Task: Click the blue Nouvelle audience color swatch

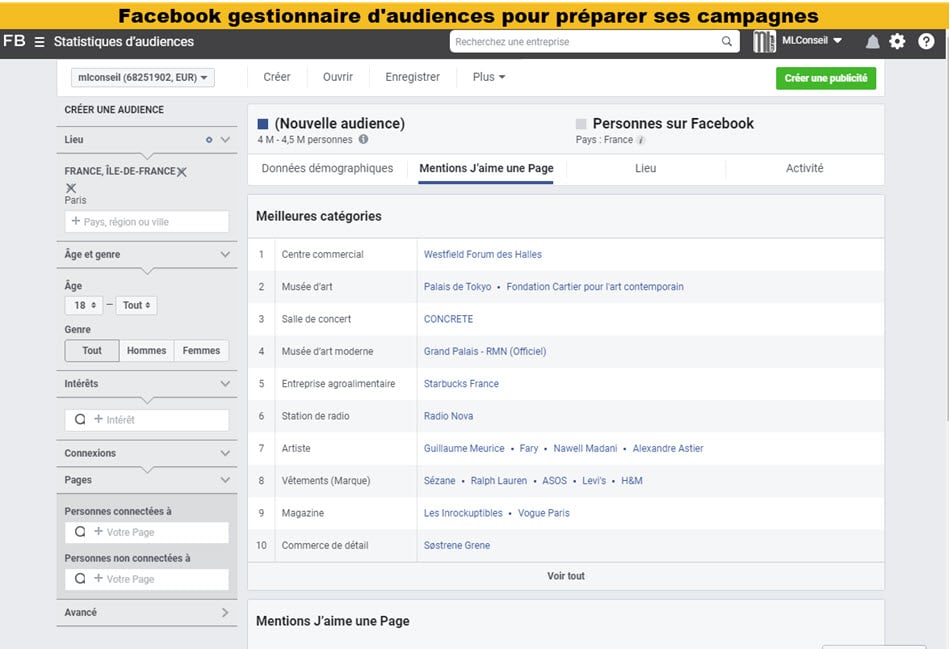Action: [263, 124]
